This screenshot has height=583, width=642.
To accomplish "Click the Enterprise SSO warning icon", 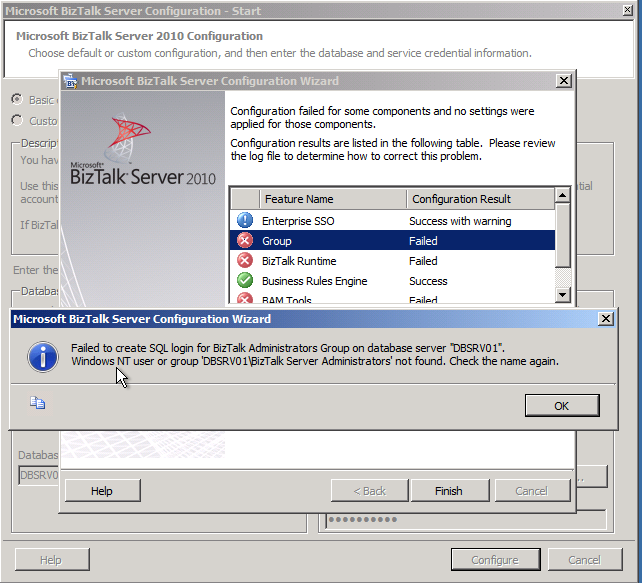I will (245, 221).
